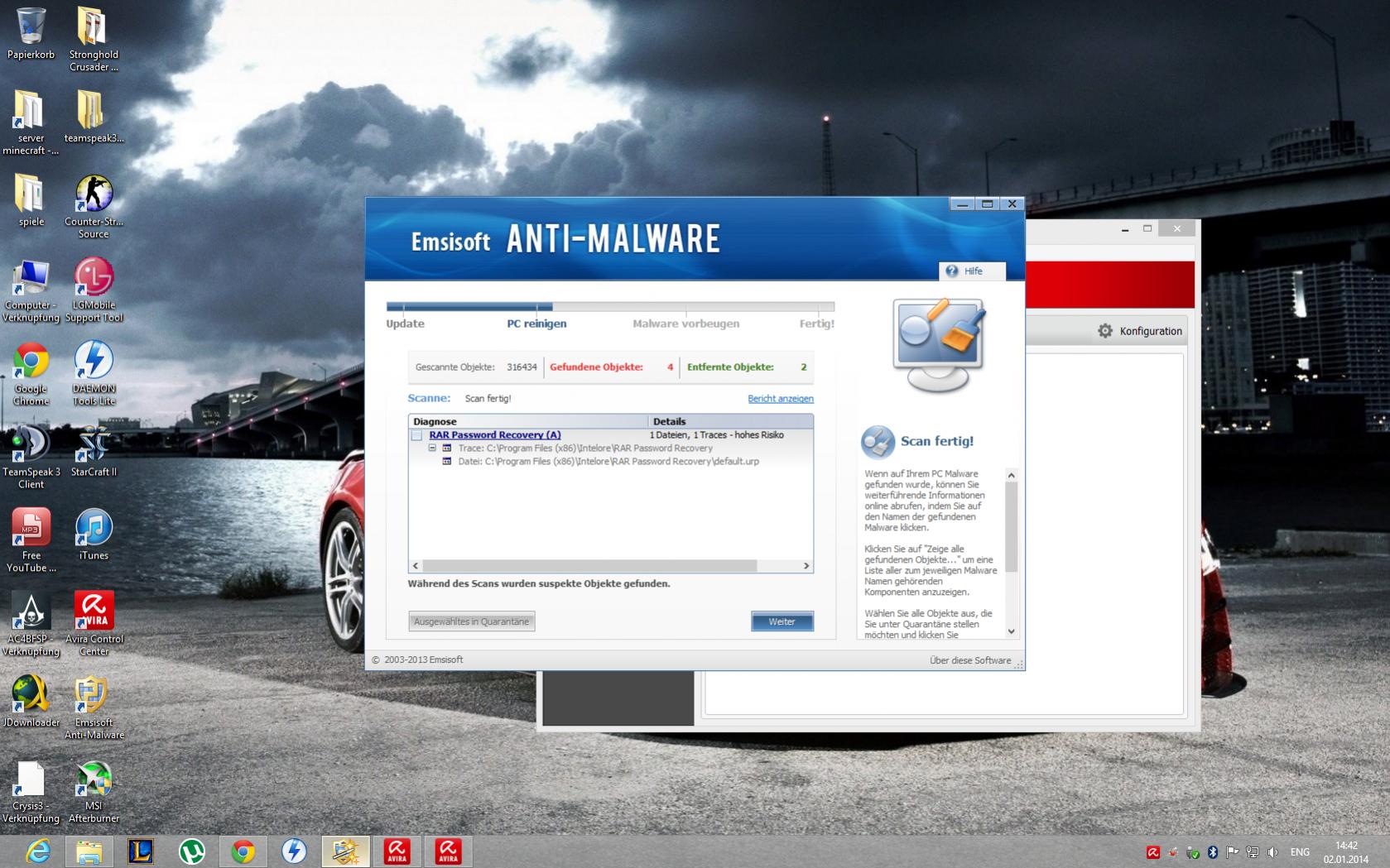Open the network tray icon

[1253, 852]
